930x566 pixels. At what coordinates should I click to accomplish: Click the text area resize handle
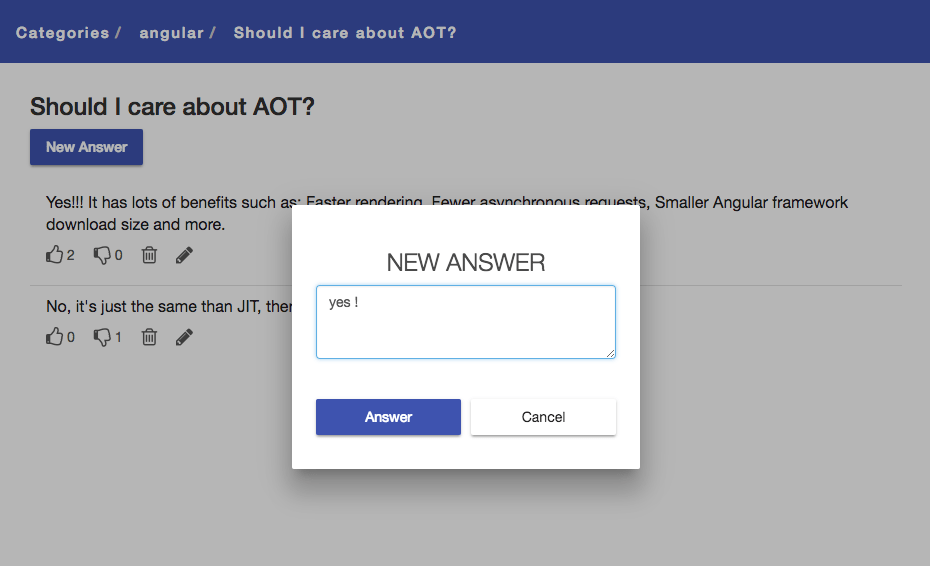tap(610, 353)
